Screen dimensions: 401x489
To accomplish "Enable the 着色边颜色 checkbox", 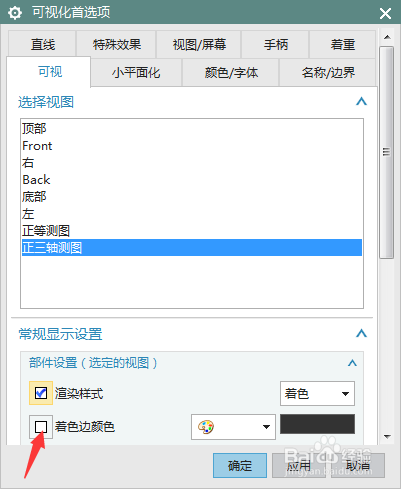I will tap(41, 427).
